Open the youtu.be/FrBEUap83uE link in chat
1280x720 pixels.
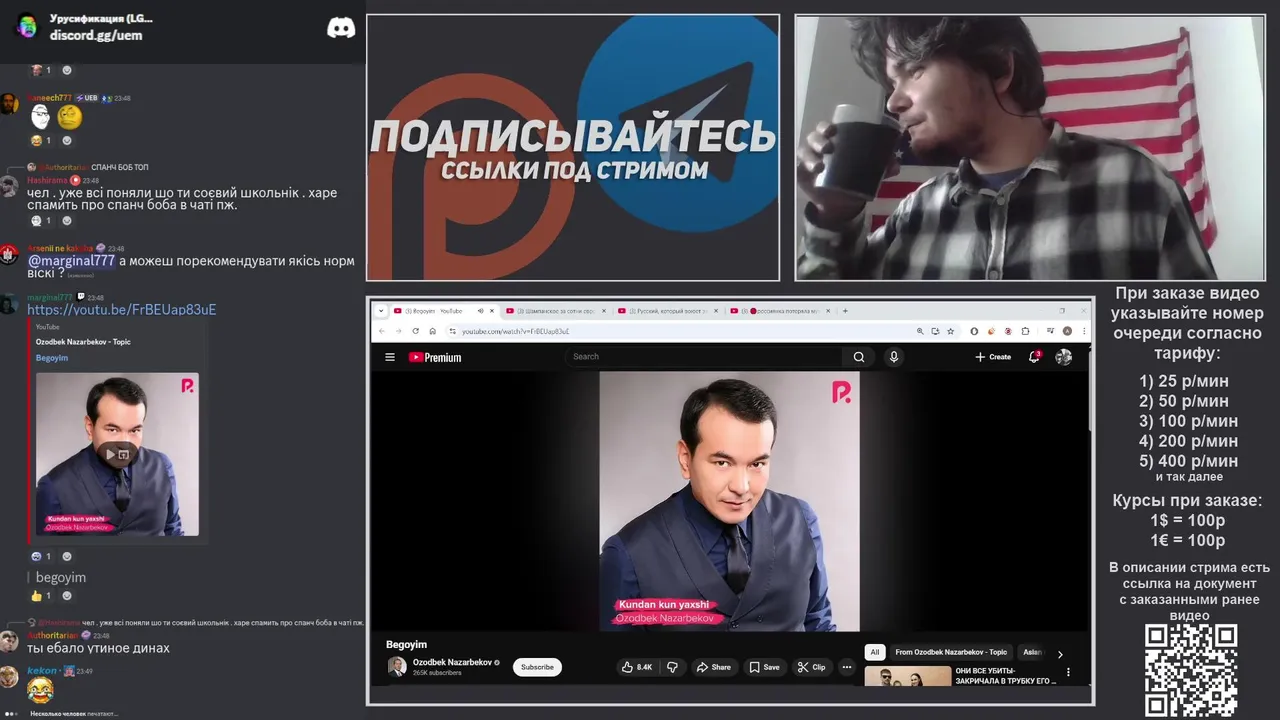click(x=121, y=310)
